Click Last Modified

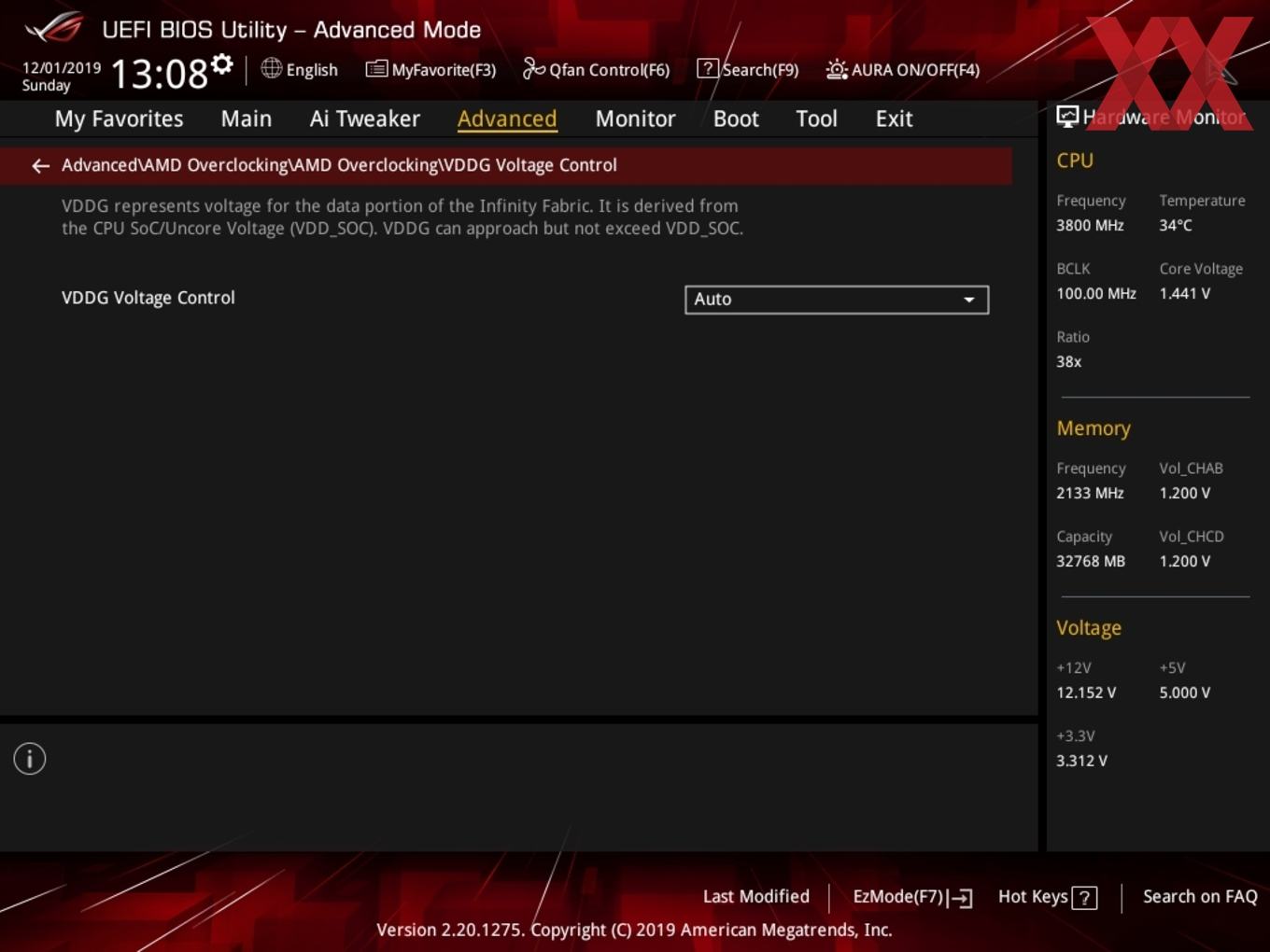(x=756, y=896)
